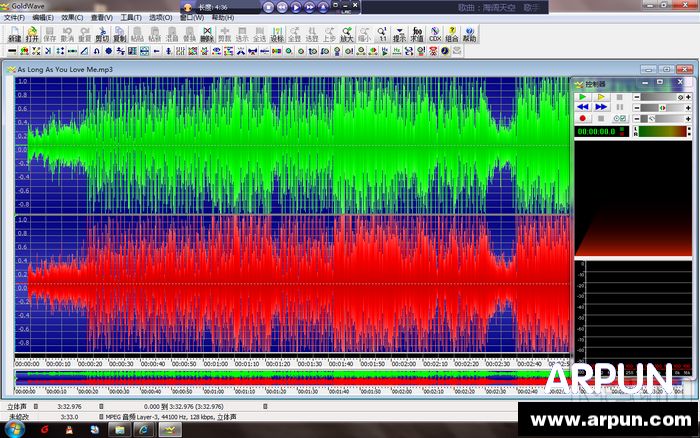The width and height of the screenshot is (700, 438).
Task: Open the 文件(F) menu
Action: [x=14, y=18]
